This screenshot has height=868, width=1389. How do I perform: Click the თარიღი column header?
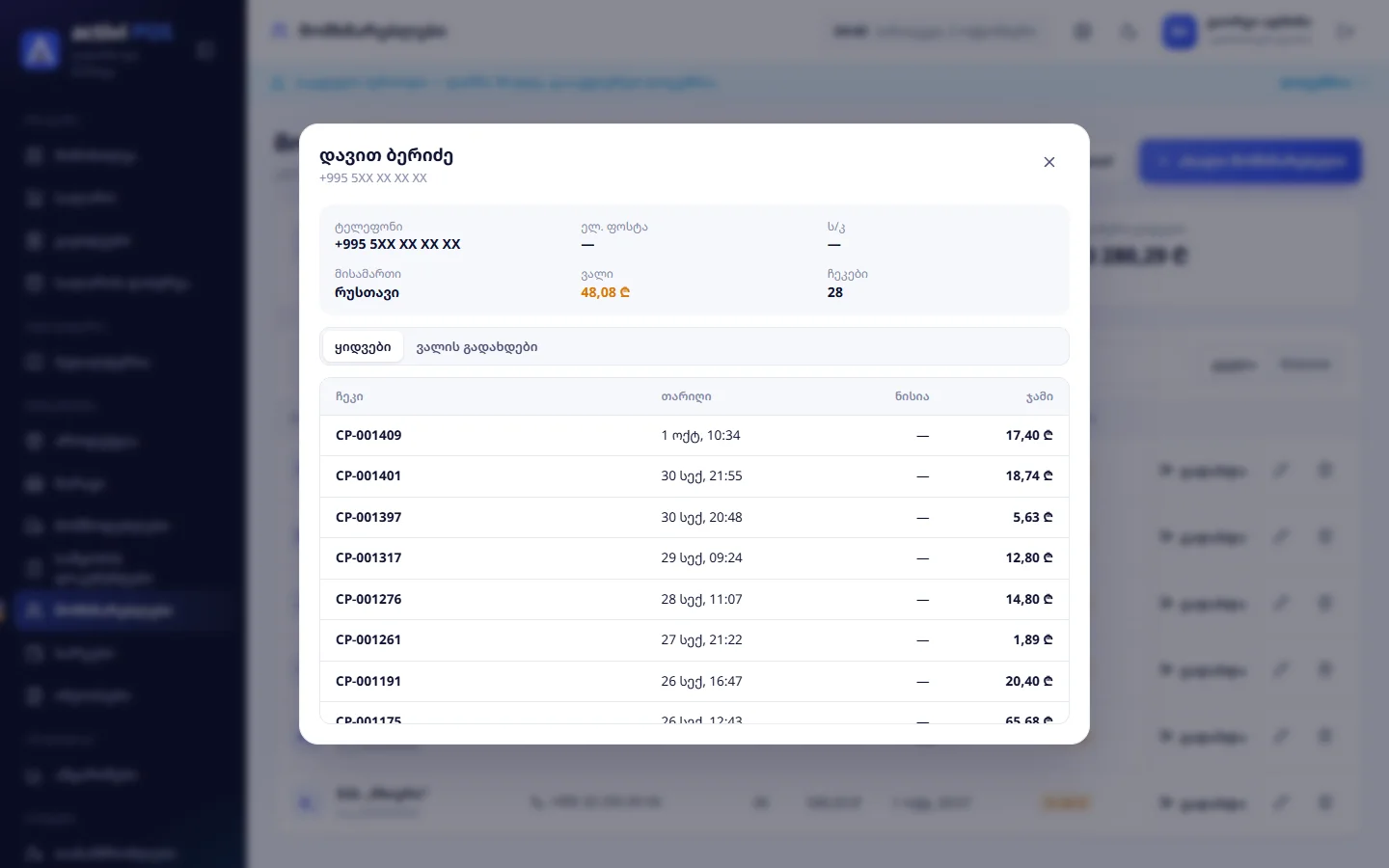tap(686, 396)
